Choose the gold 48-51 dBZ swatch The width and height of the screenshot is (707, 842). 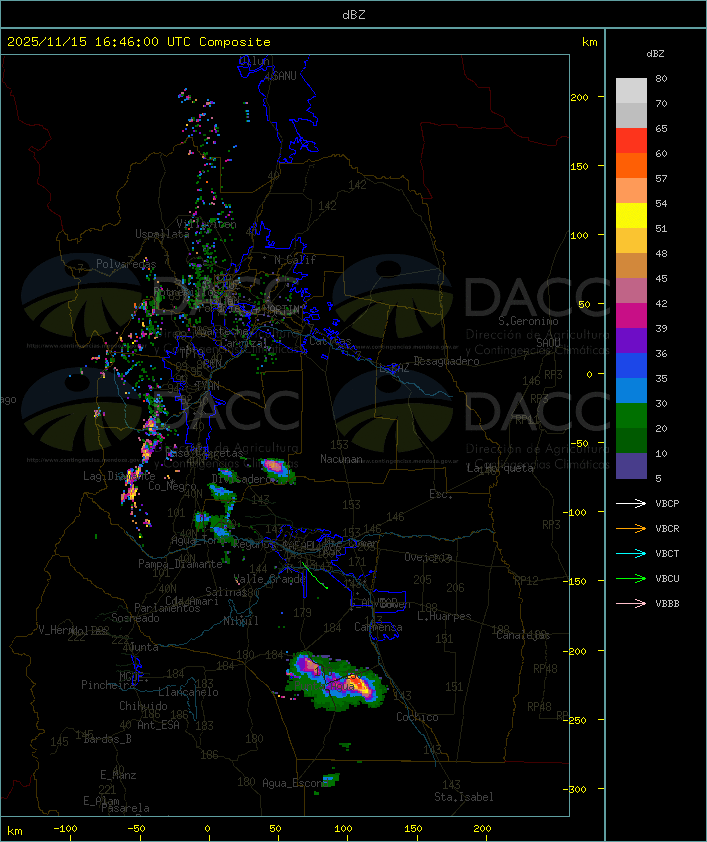[x=631, y=241]
